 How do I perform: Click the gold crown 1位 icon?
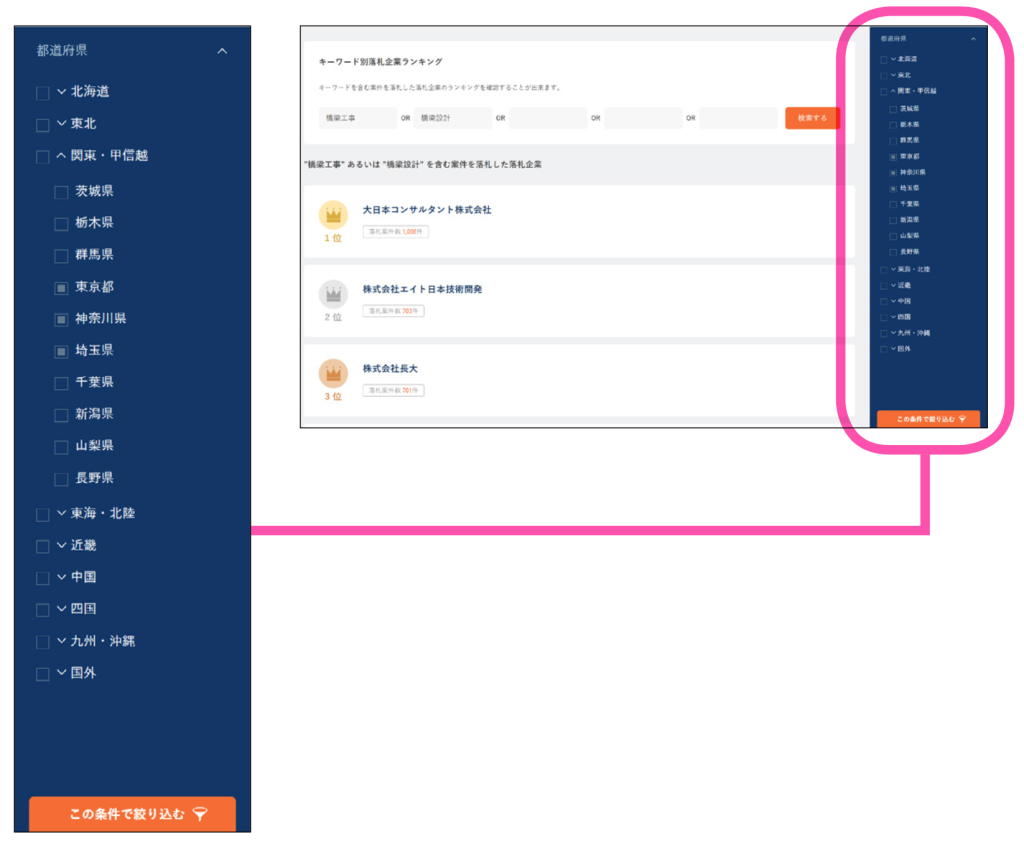tap(333, 215)
